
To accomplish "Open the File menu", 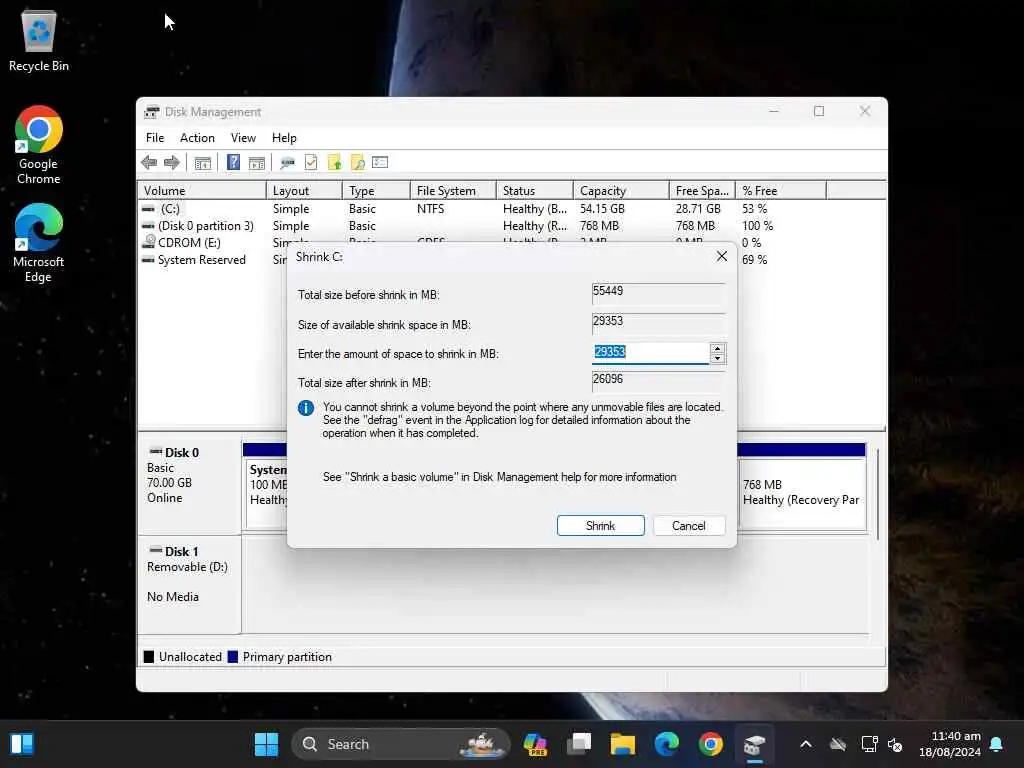I will pyautogui.click(x=155, y=138).
